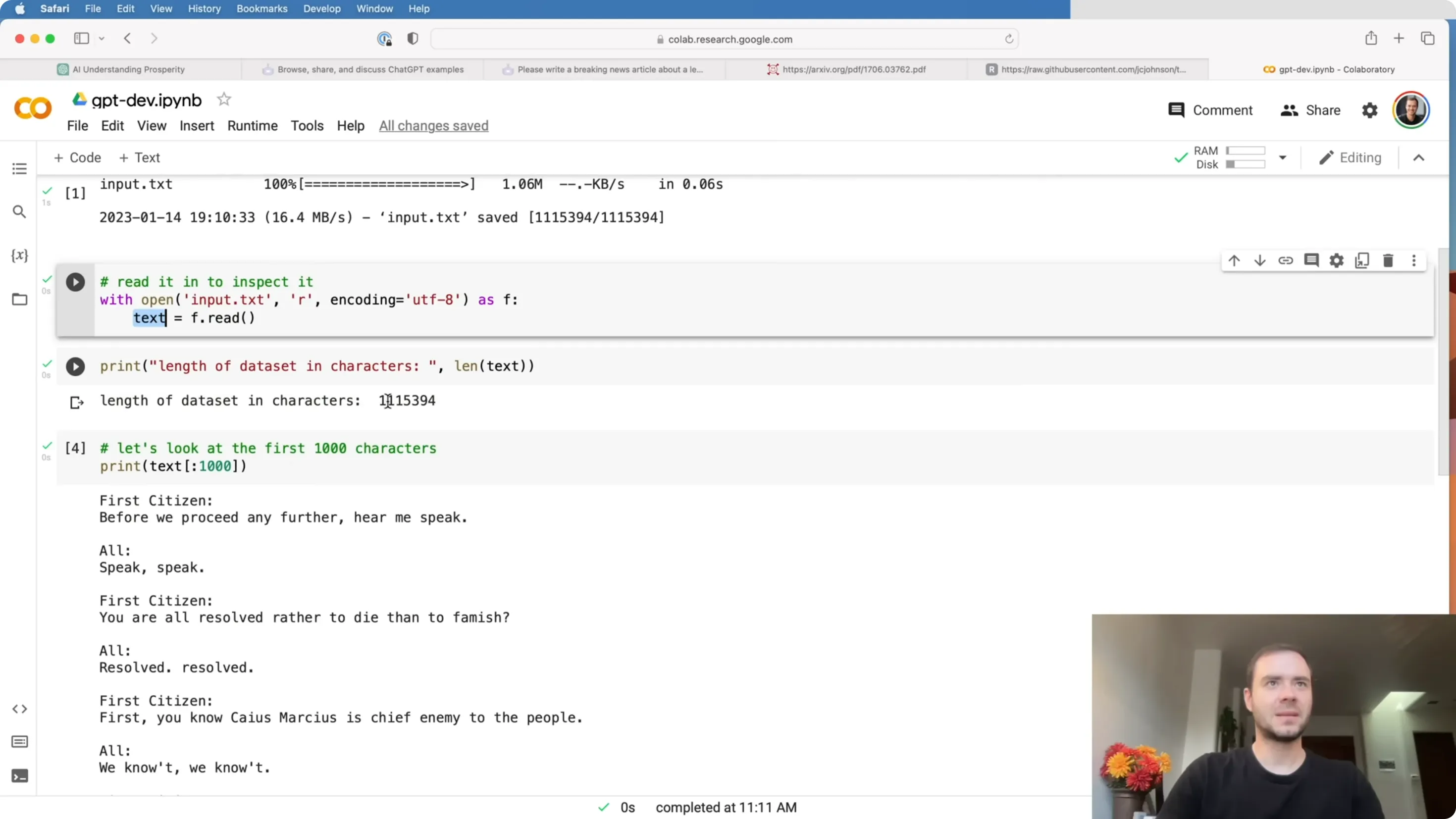Reload the page in Safari
This screenshot has height=819, width=1456.
click(1009, 39)
